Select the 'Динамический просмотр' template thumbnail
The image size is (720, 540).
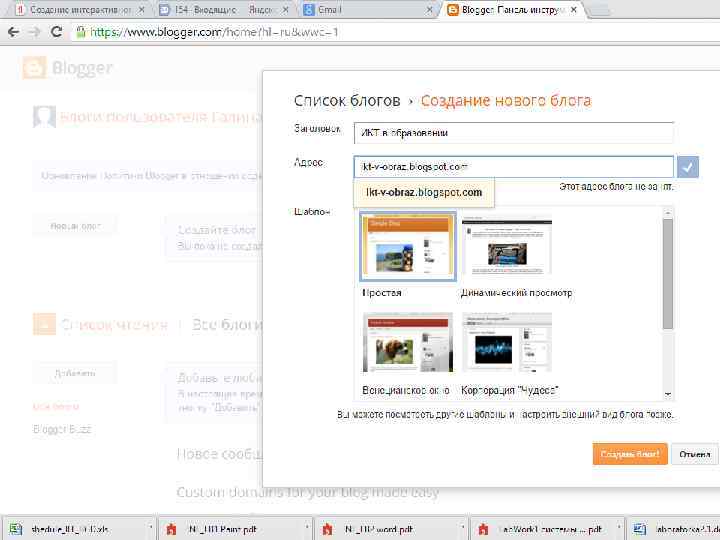[506, 246]
